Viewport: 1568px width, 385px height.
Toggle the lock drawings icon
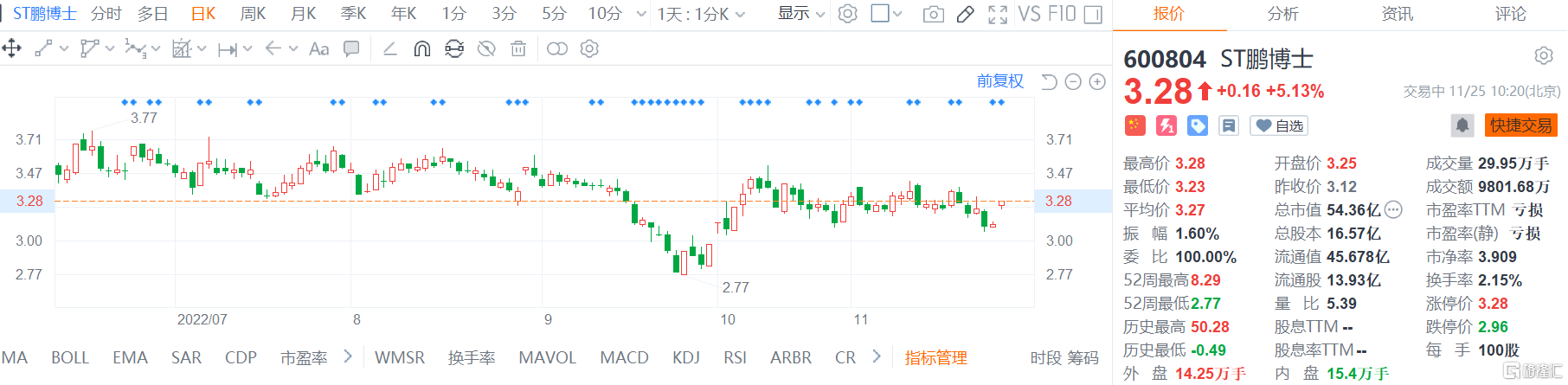(x=454, y=48)
